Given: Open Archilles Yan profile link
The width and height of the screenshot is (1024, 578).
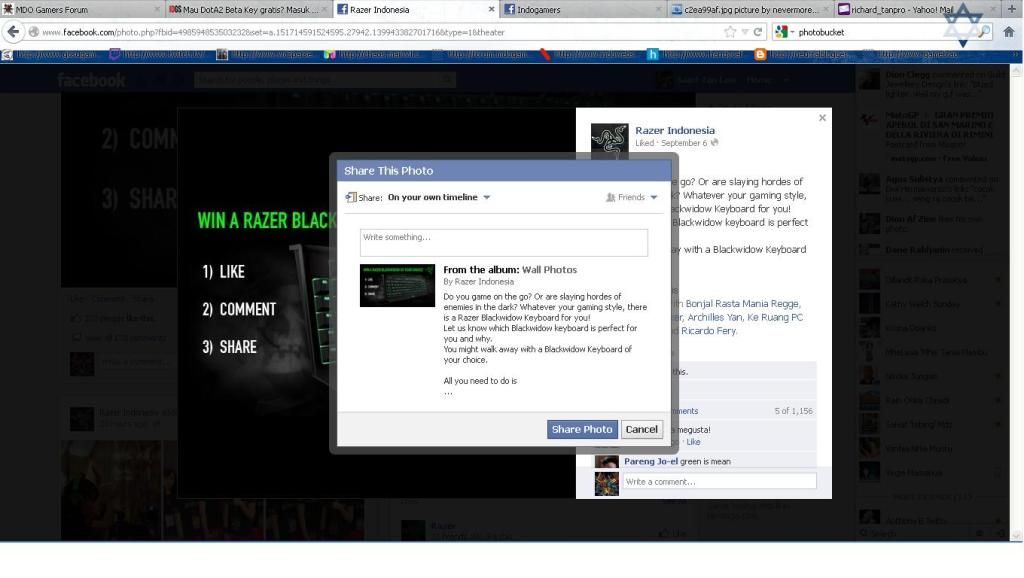Looking at the screenshot, I should pos(714,317).
